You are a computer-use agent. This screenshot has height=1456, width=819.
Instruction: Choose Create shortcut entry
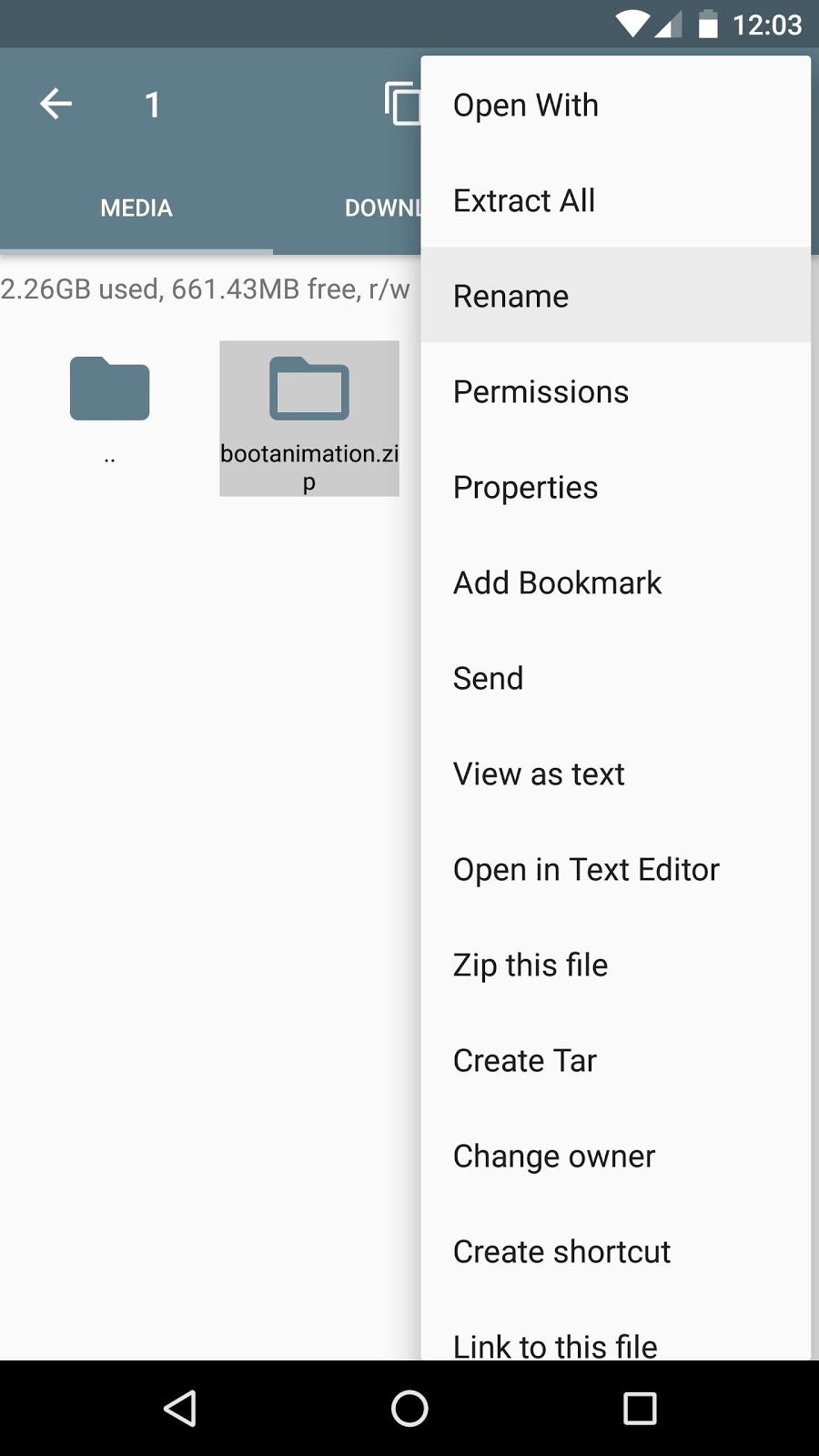[616, 1251]
